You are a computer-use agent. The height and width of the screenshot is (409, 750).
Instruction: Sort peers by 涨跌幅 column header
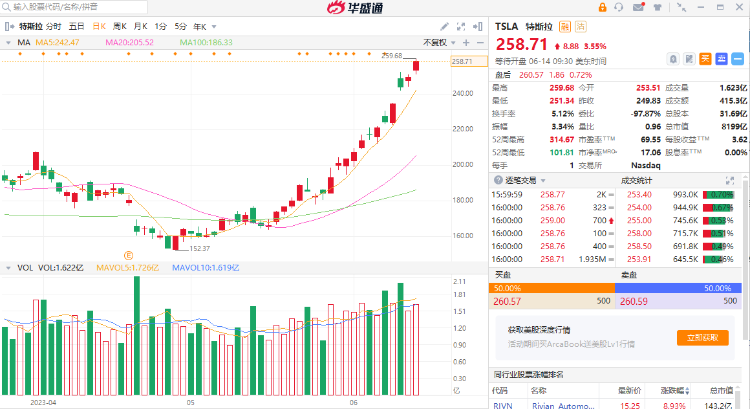coord(674,391)
